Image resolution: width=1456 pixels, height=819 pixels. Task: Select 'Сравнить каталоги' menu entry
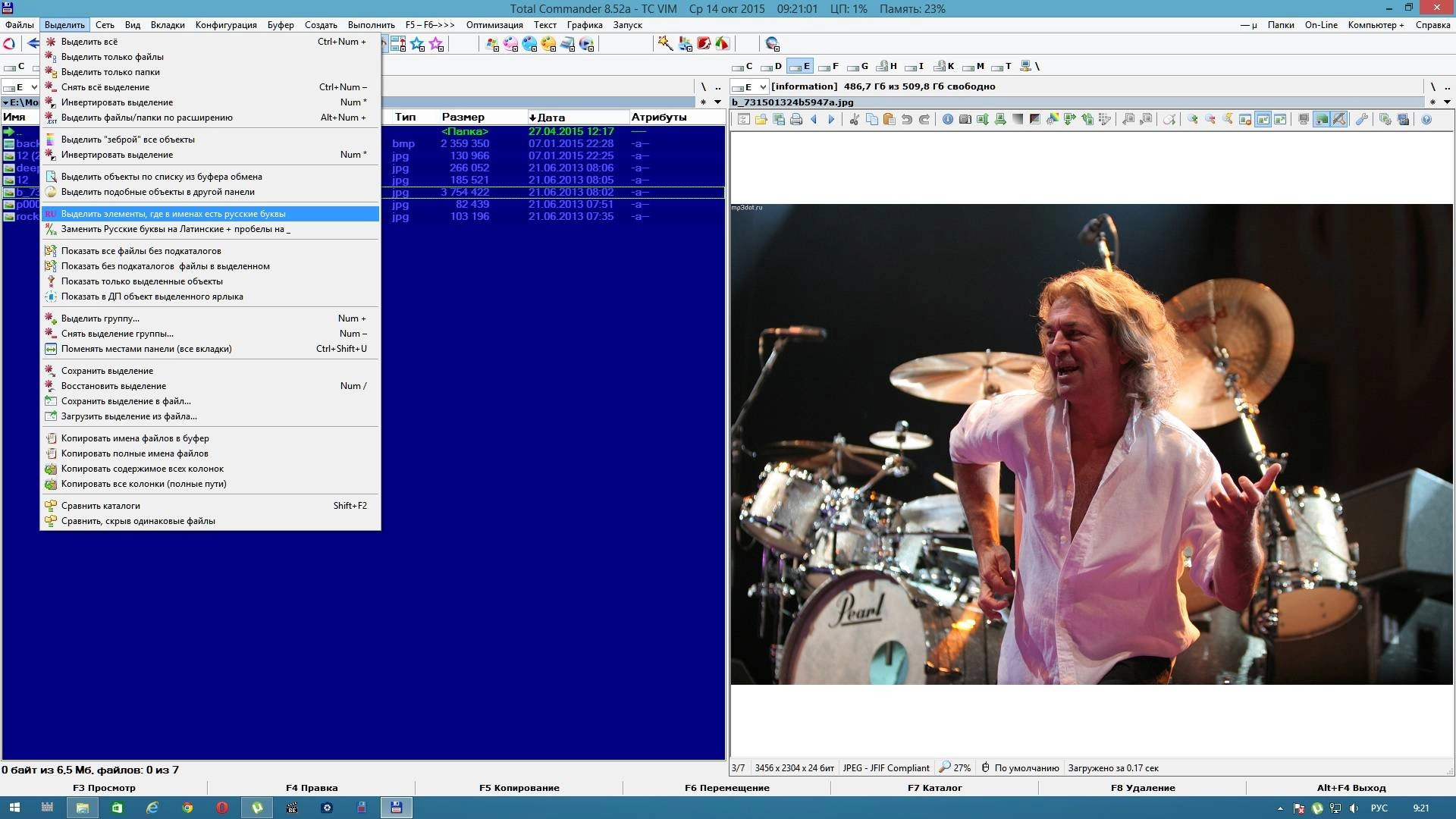(101, 506)
